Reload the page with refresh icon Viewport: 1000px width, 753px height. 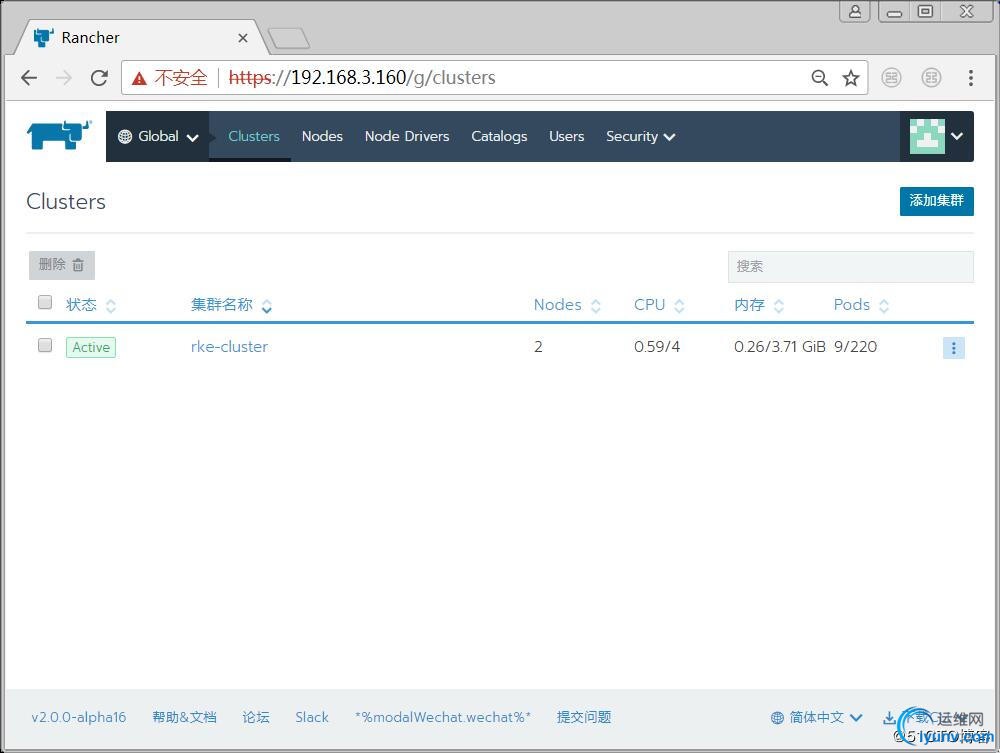[x=99, y=78]
